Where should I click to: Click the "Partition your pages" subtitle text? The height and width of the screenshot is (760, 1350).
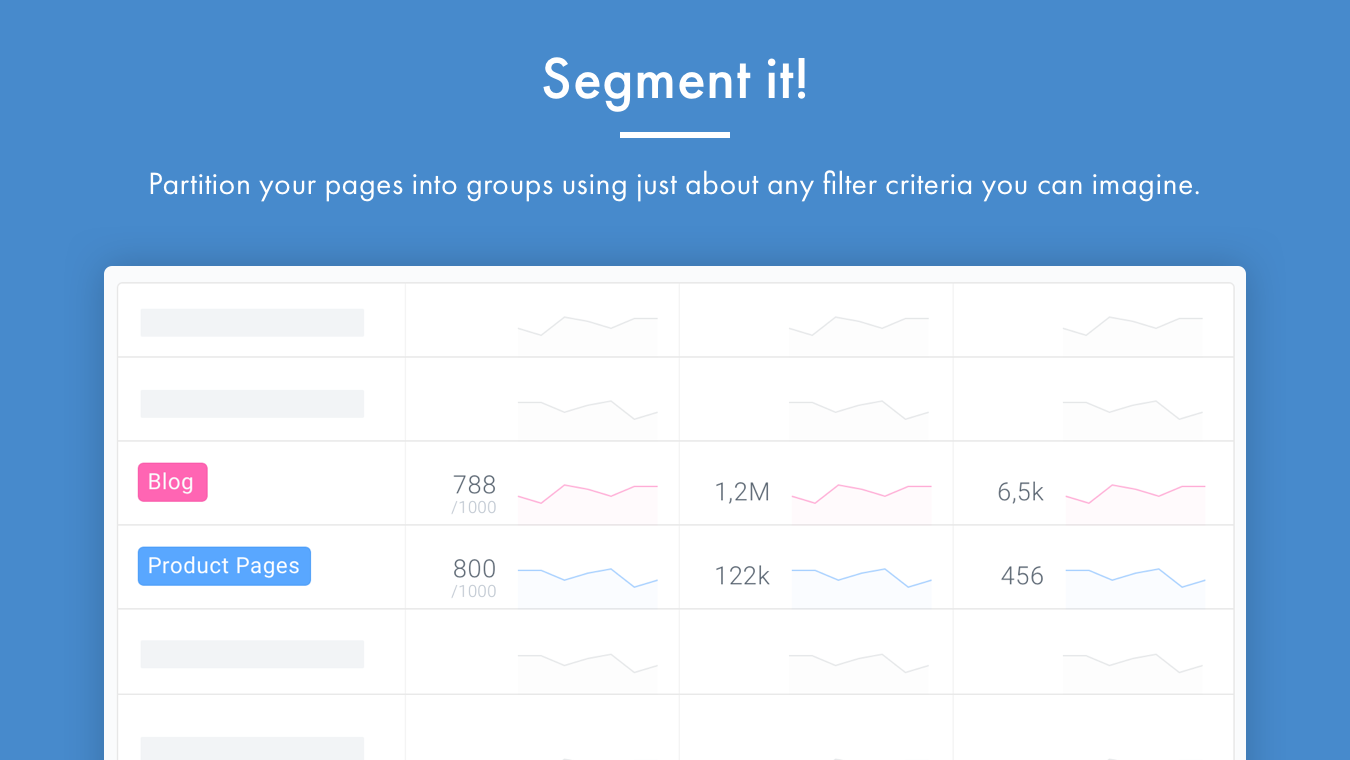click(x=674, y=186)
